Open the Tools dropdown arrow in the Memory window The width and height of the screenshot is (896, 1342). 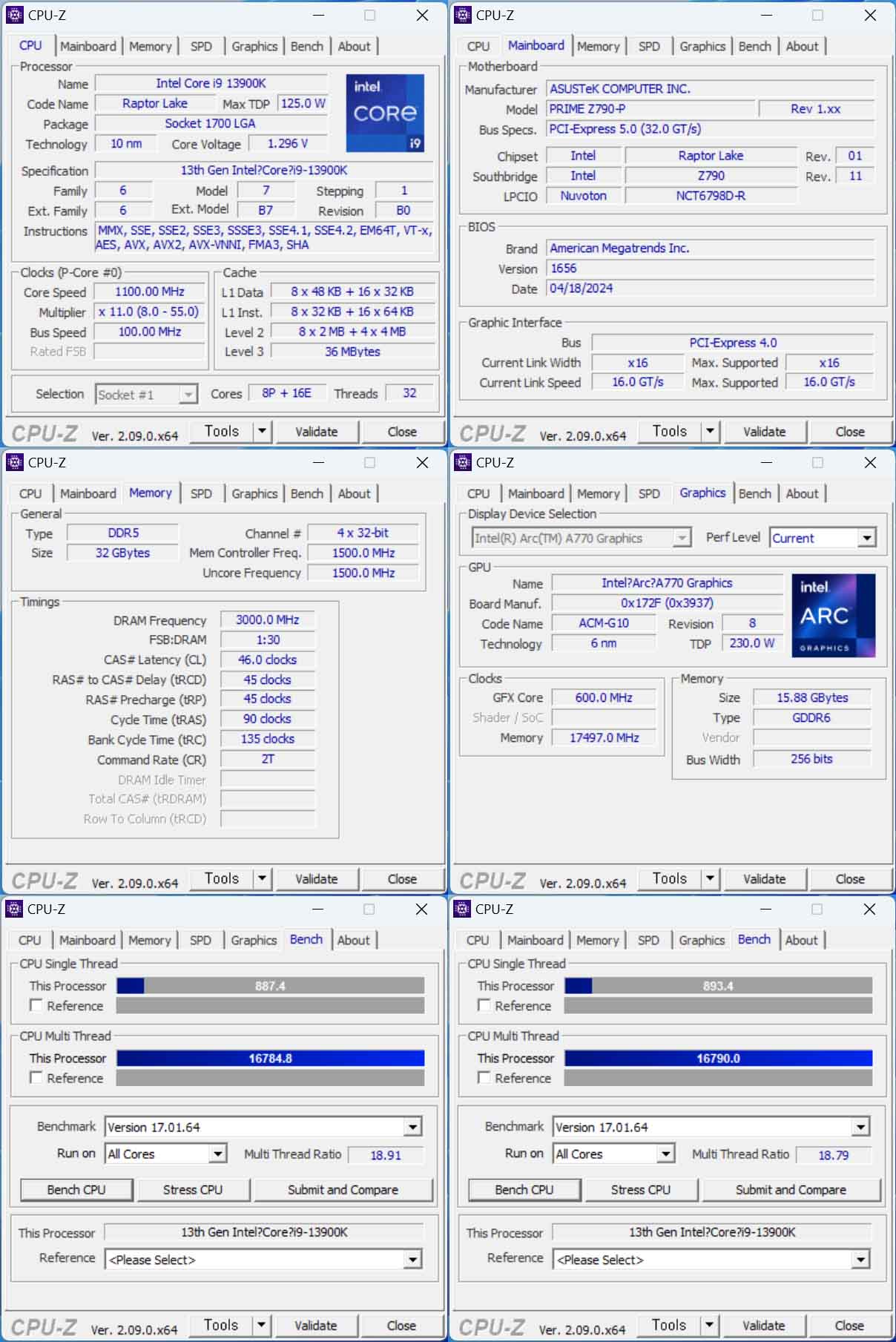click(262, 878)
